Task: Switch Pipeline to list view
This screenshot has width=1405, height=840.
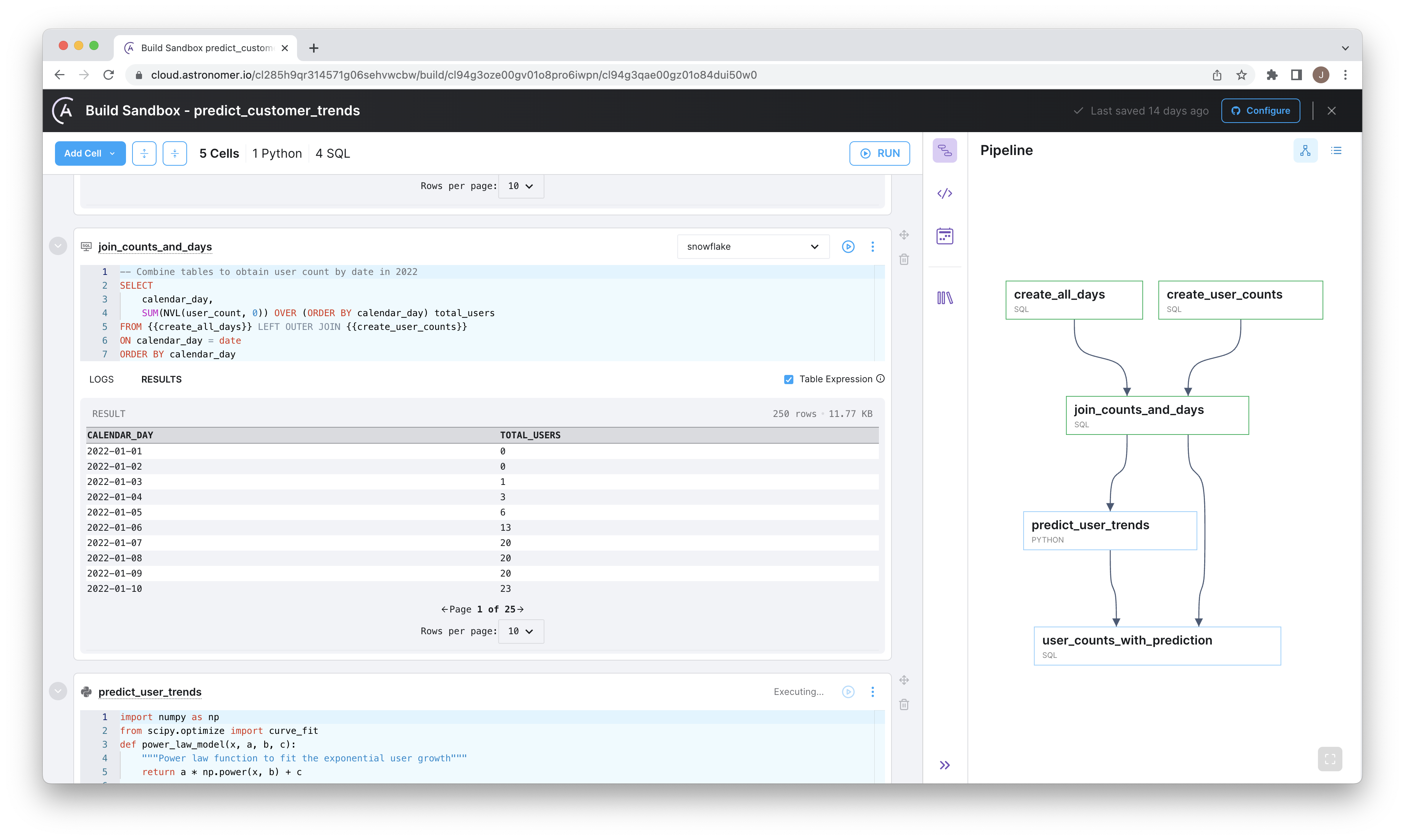Action: tap(1336, 150)
